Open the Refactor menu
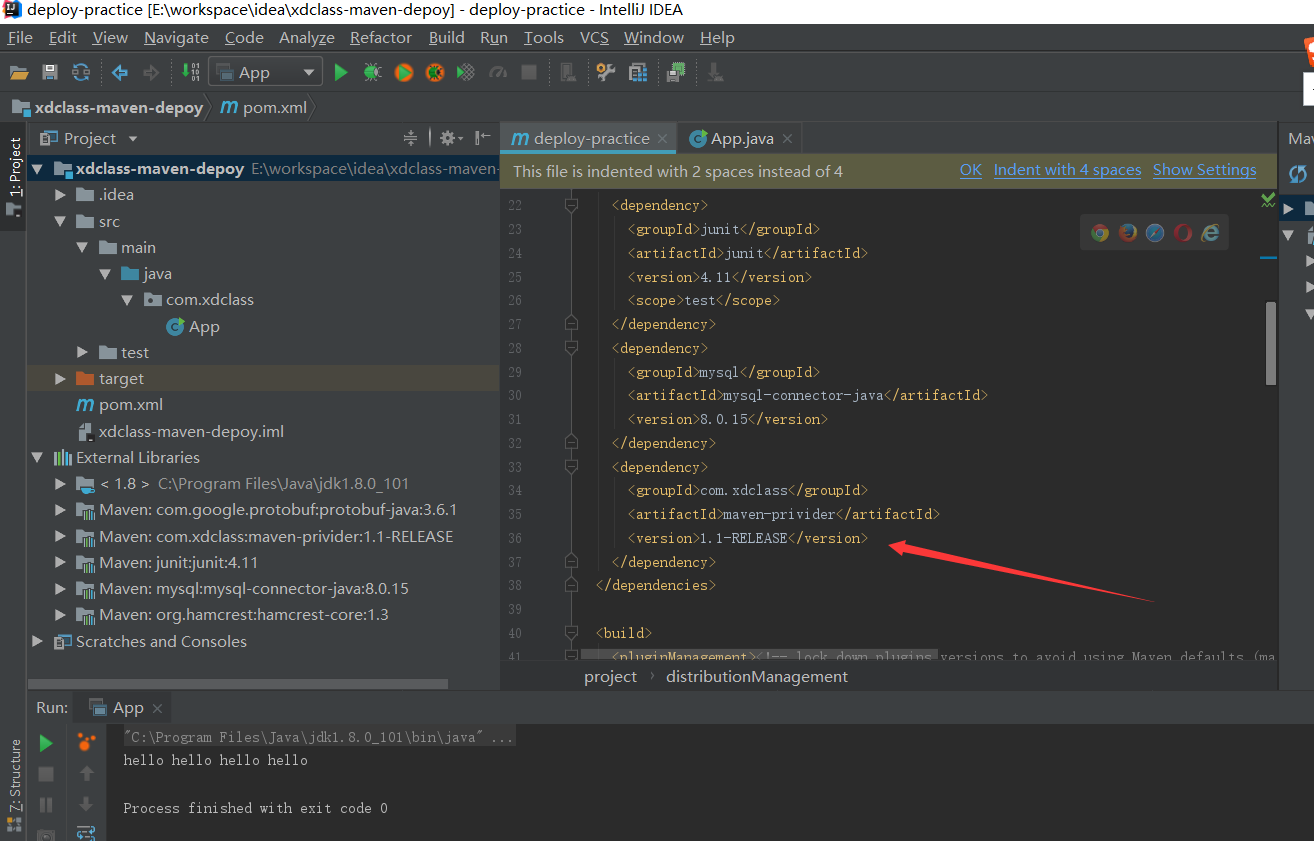 click(x=381, y=37)
